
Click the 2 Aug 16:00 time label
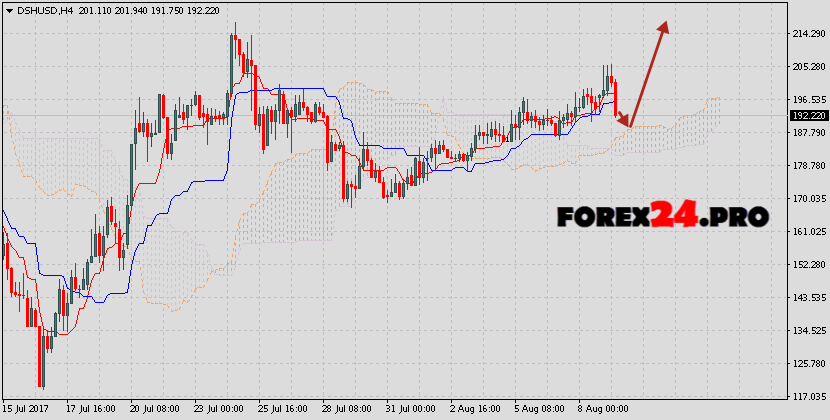click(x=476, y=409)
